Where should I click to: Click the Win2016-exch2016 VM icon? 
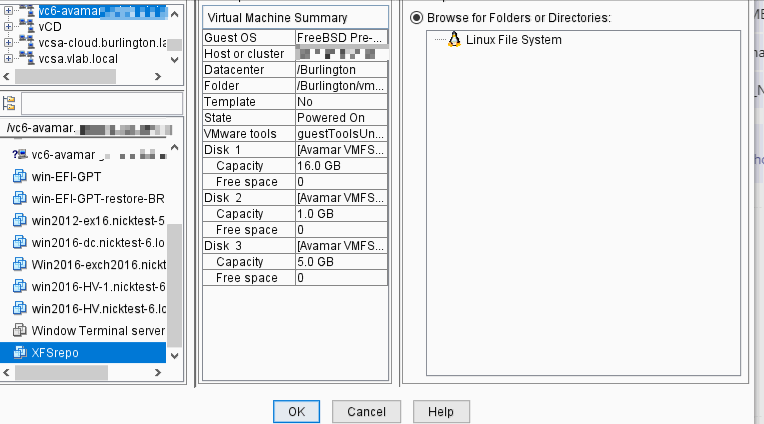coord(19,264)
